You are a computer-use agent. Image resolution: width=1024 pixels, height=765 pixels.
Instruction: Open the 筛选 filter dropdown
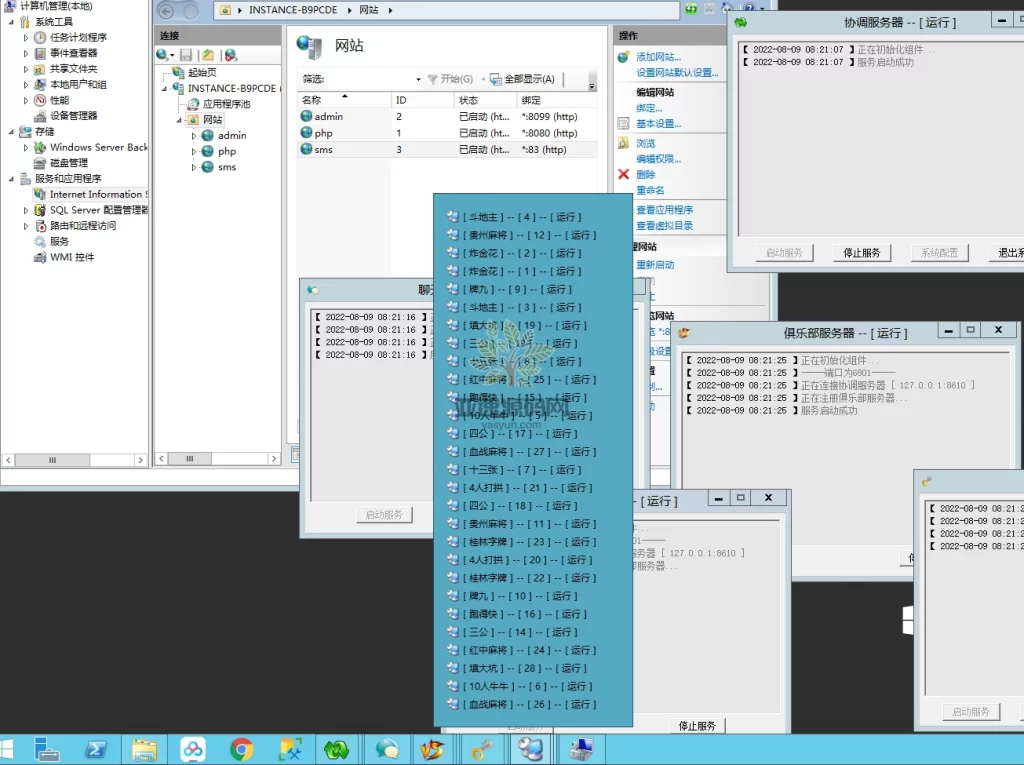click(x=418, y=79)
